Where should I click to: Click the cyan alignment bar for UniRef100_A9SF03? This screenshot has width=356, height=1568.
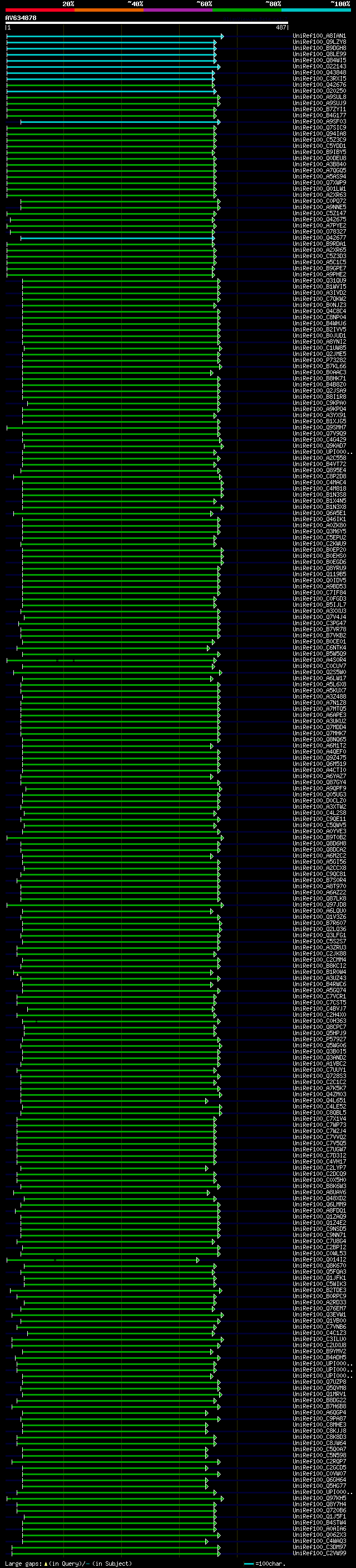point(120,122)
